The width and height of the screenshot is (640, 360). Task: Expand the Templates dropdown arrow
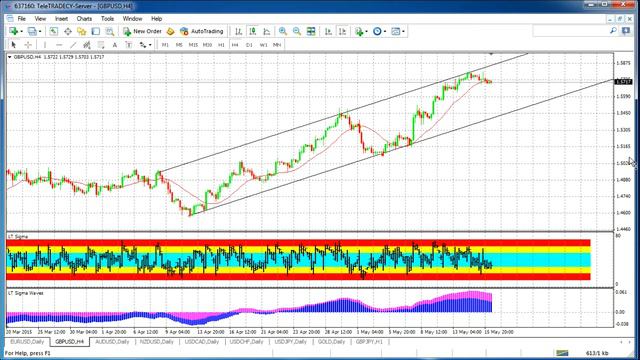tap(403, 31)
